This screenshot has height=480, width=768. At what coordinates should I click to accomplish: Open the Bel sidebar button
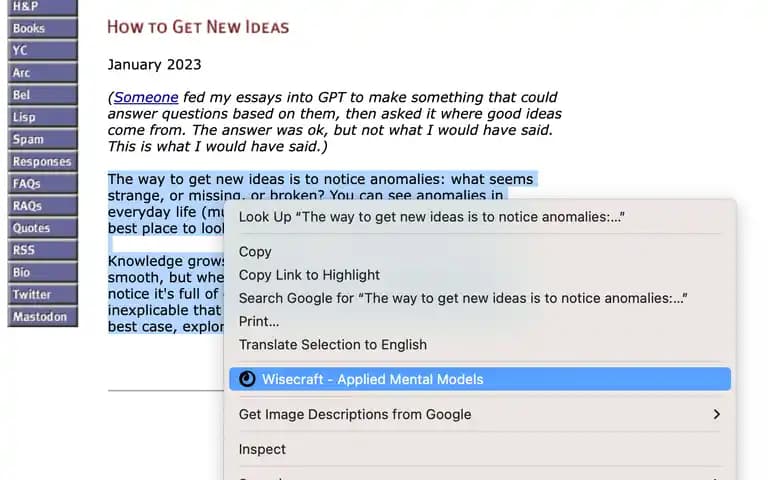[43, 95]
